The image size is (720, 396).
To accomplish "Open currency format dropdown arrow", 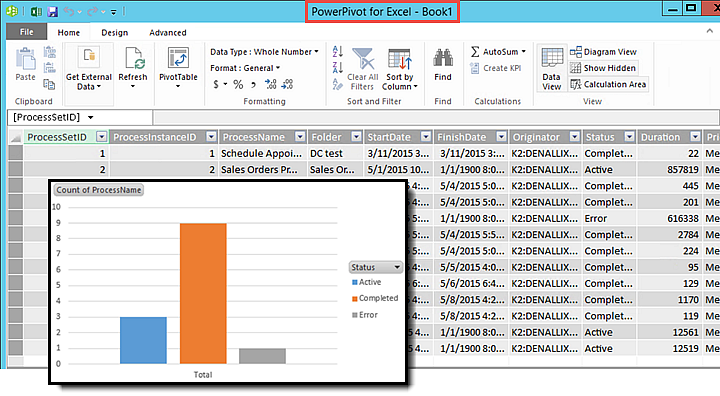I will click(x=225, y=84).
